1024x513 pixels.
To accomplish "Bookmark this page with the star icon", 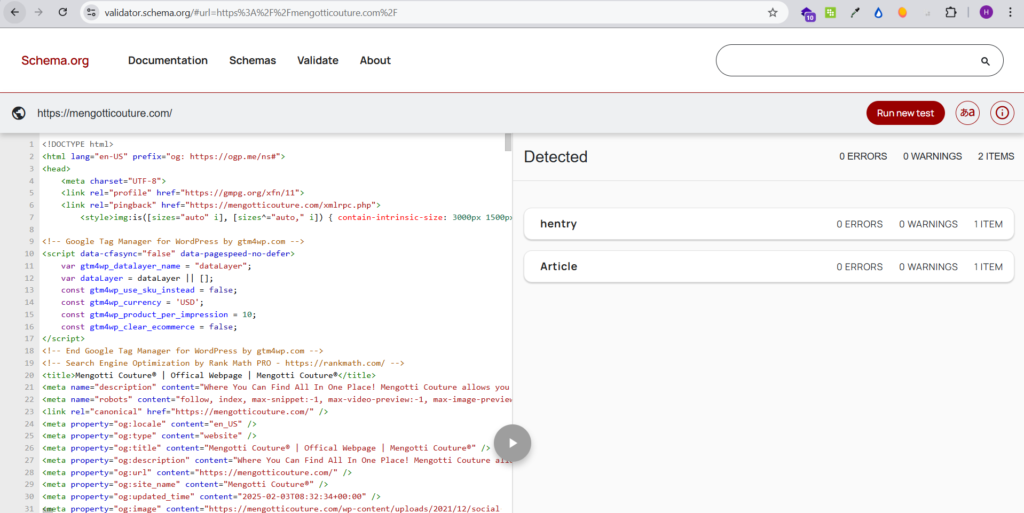I will pos(773,12).
